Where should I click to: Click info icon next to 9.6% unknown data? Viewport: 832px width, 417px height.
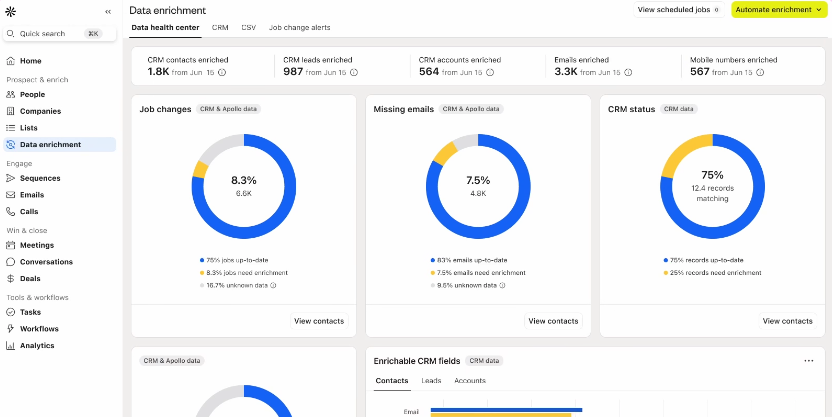[x=502, y=285]
